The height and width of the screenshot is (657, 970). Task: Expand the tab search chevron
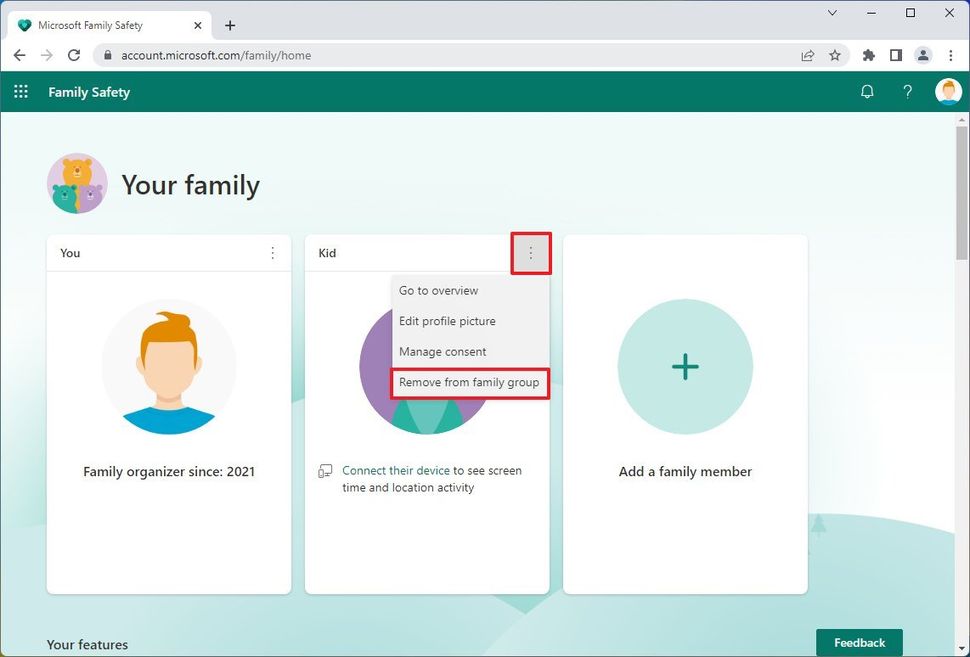[x=832, y=13]
